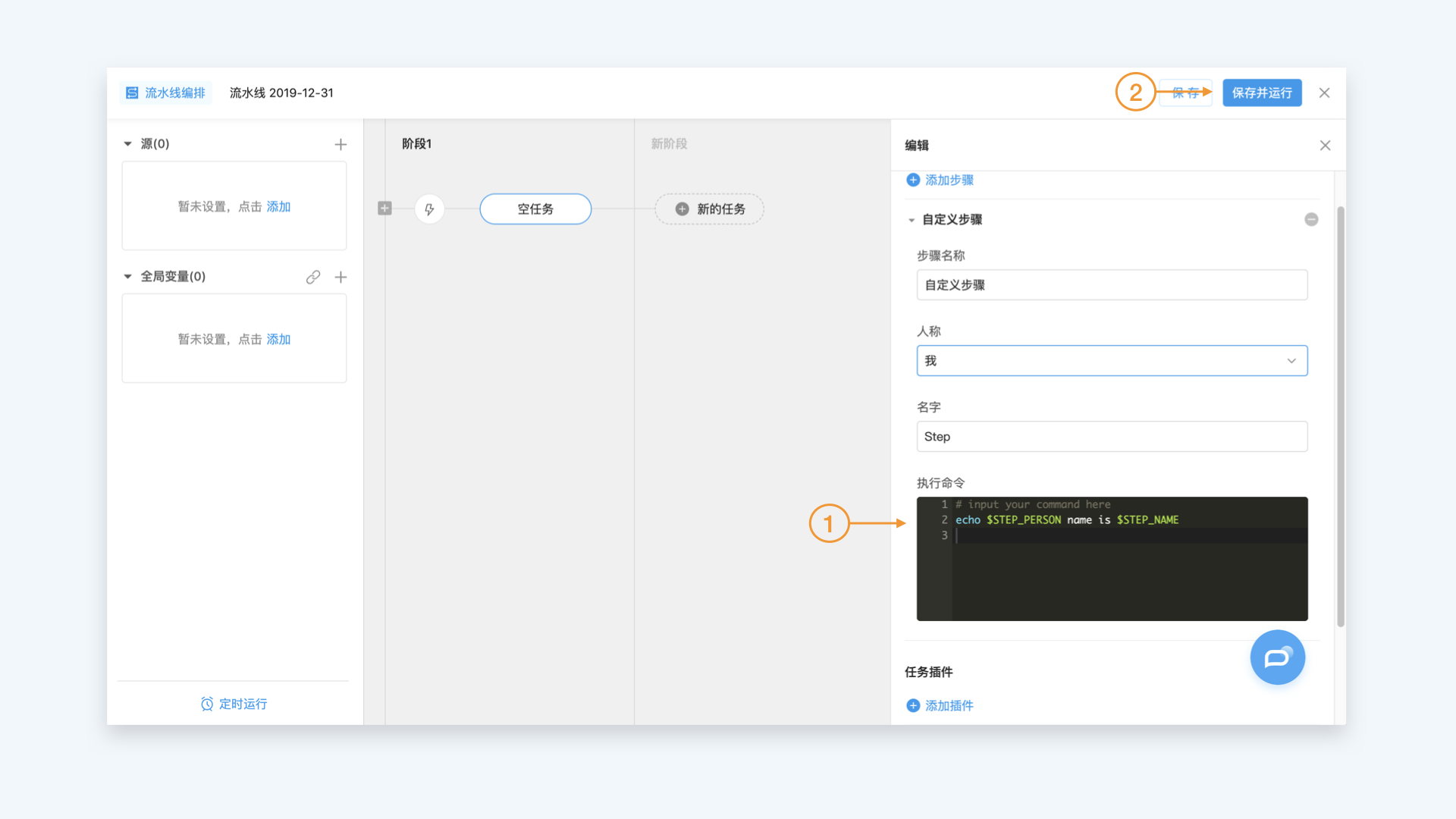The height and width of the screenshot is (819, 1456).
Task: Click 添加步骤 link
Action: click(x=949, y=180)
